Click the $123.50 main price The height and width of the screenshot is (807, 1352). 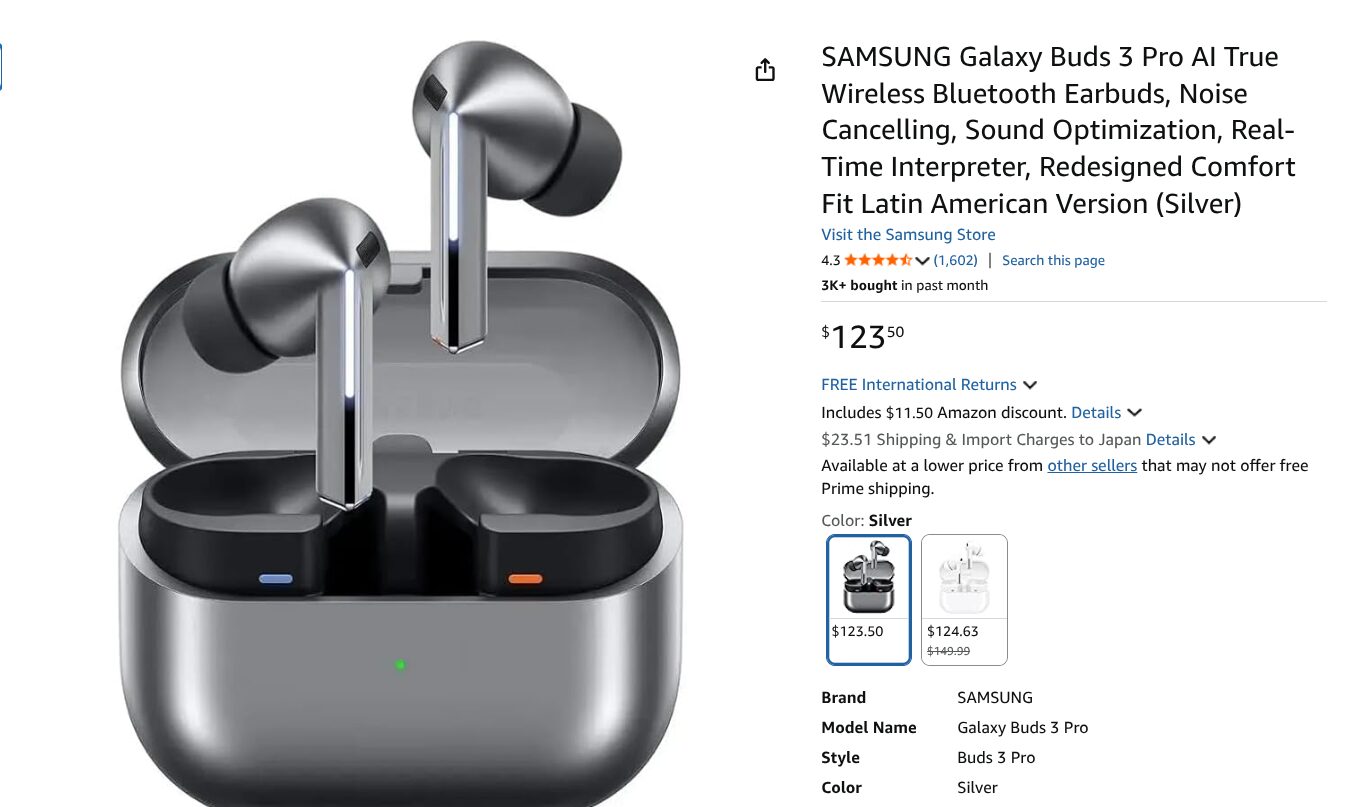coord(862,336)
